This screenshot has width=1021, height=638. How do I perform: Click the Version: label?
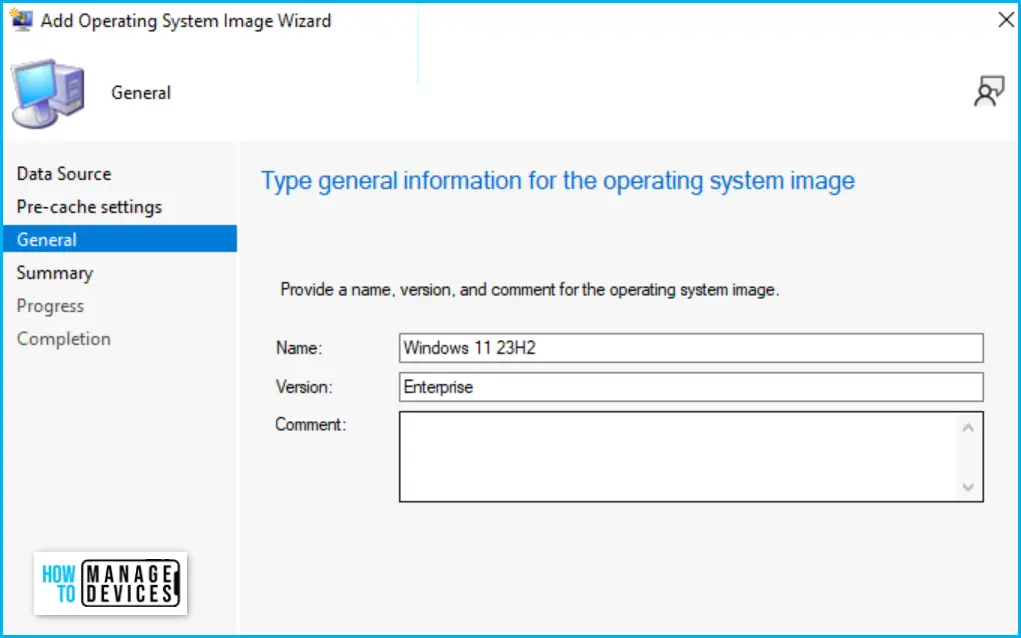[303, 387]
